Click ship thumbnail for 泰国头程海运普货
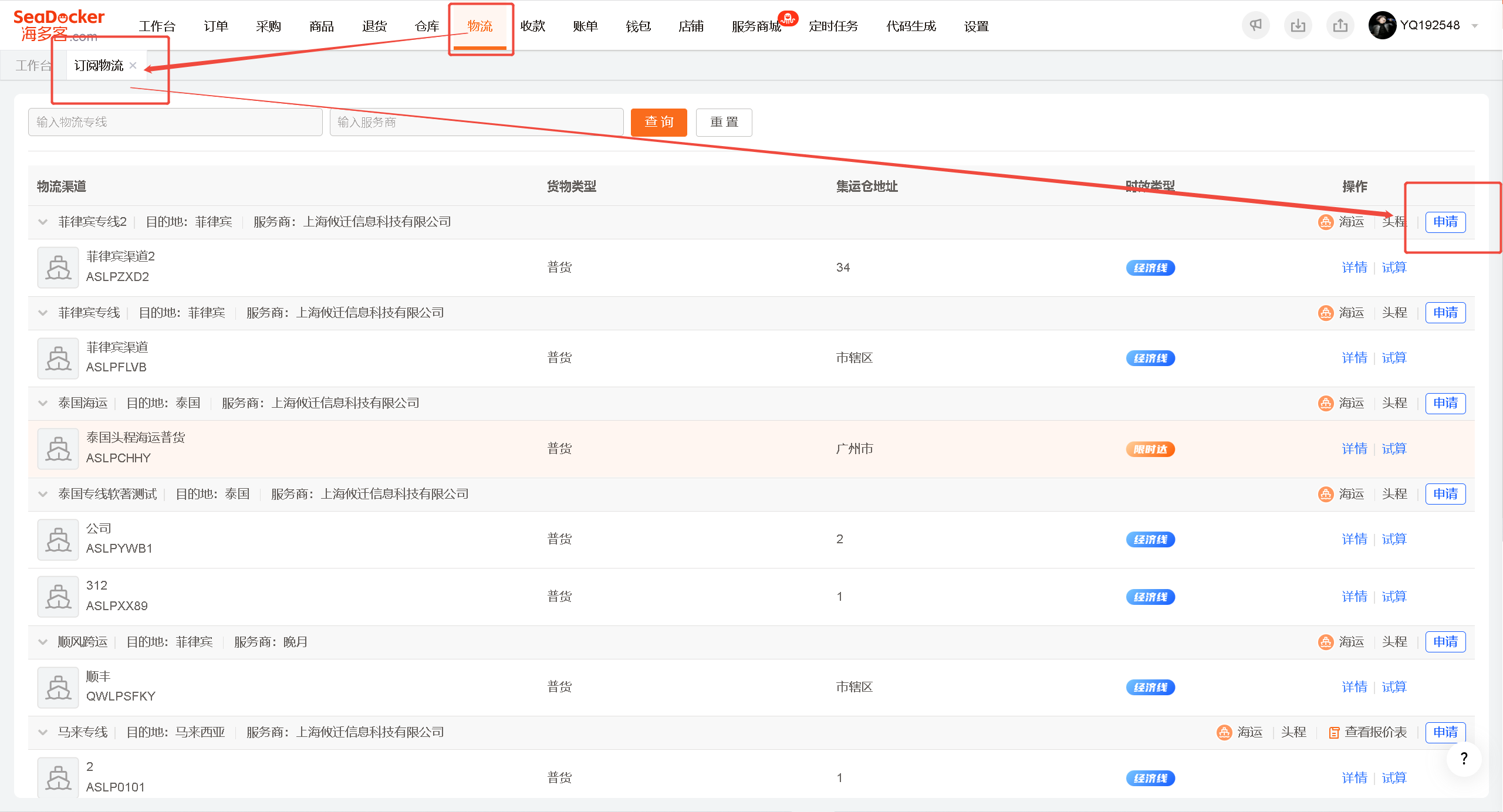The width and height of the screenshot is (1503, 812). pyautogui.click(x=58, y=449)
